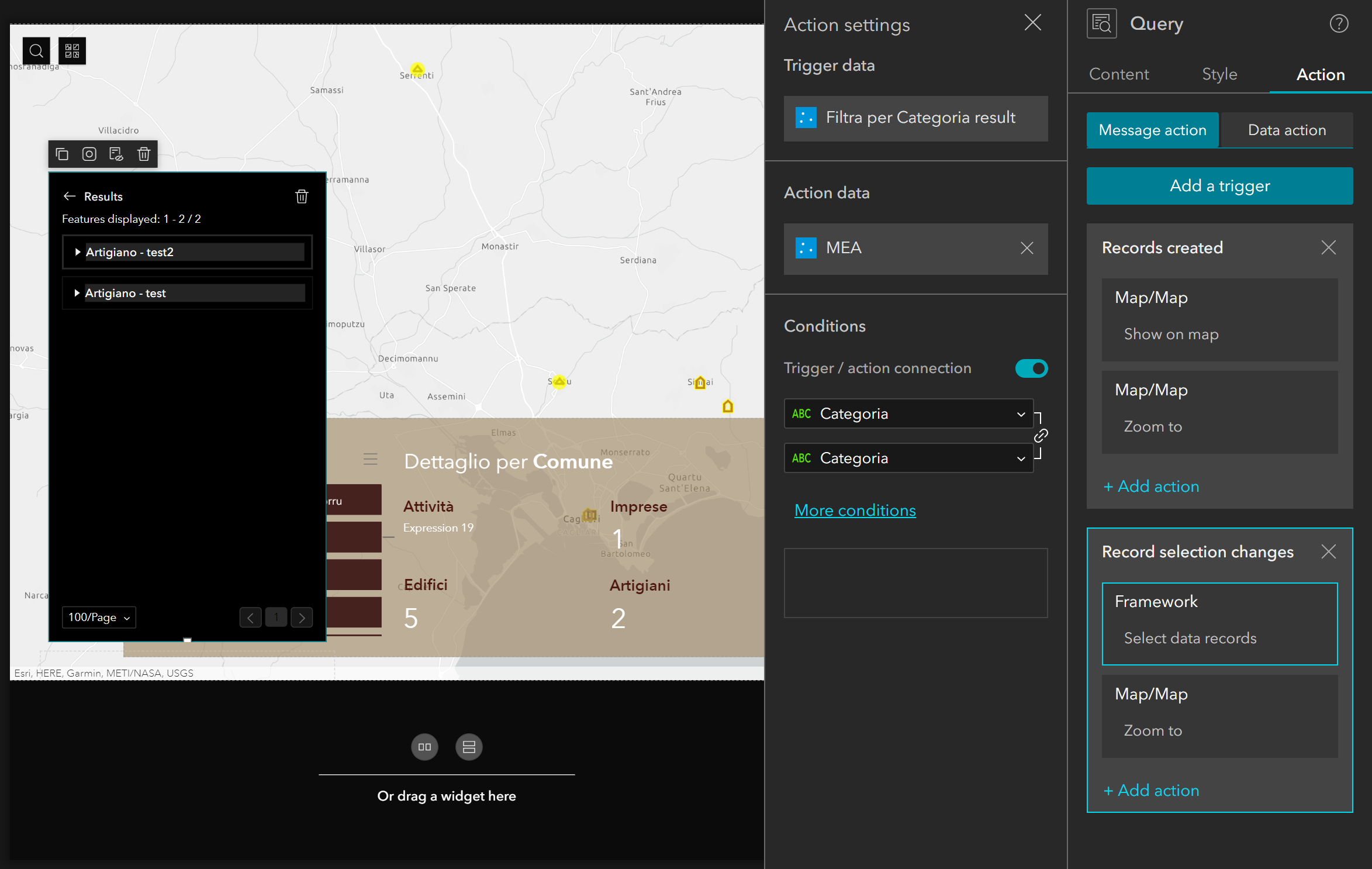Go back using Results arrow icon
Image resolution: width=1372 pixels, height=869 pixels.
70,196
